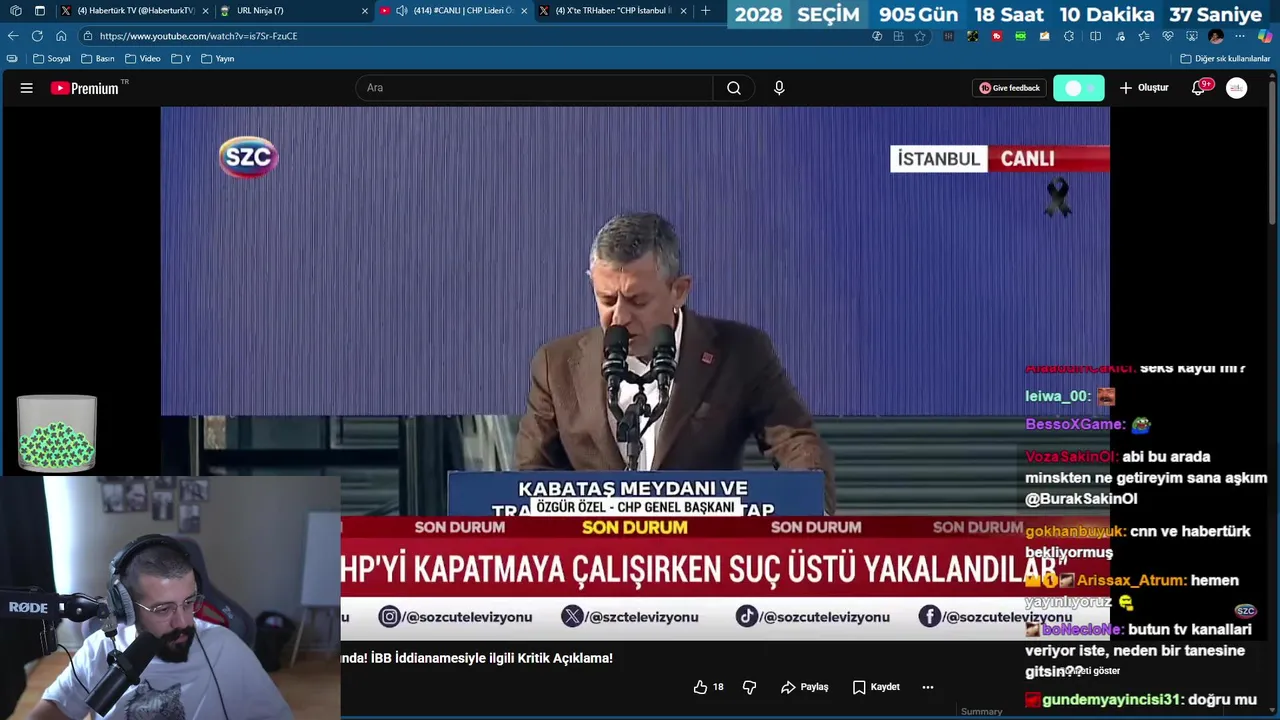
Task: Open the video's more actions ellipsis
Action: pos(928,687)
